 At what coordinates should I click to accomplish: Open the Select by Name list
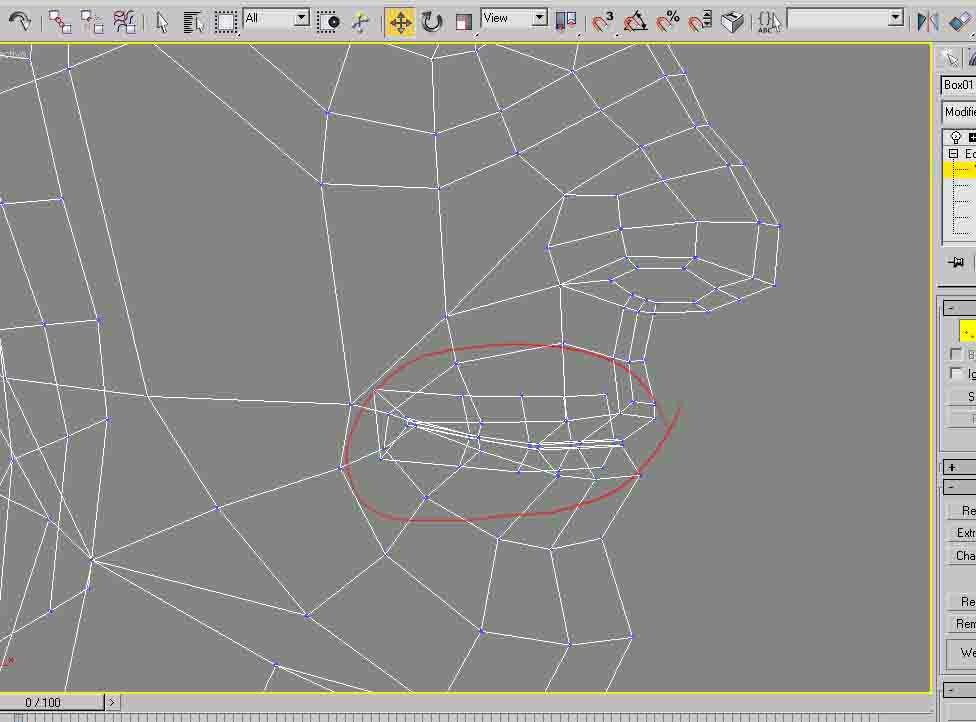coord(194,22)
